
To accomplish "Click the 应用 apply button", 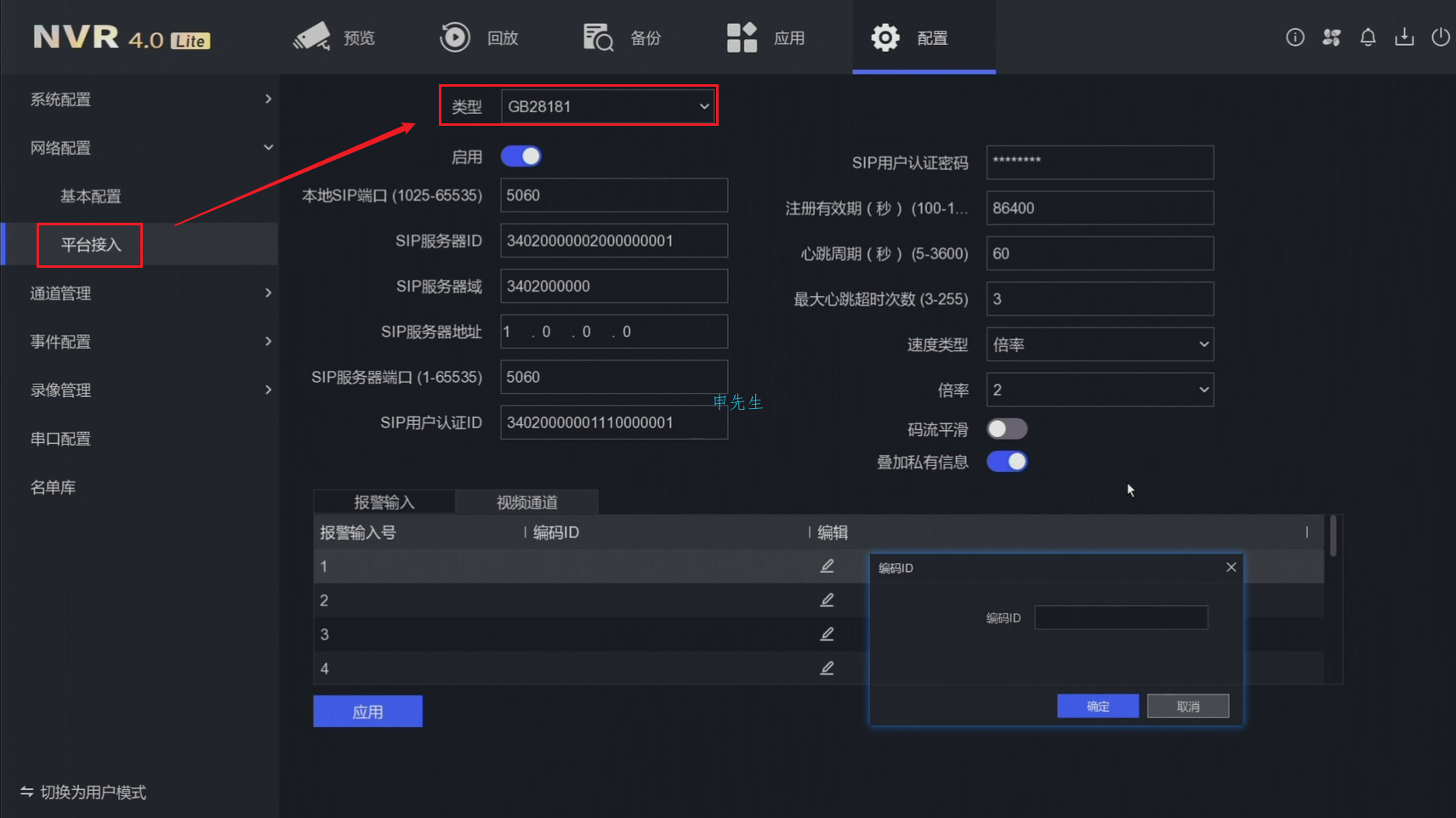I will pos(367,711).
